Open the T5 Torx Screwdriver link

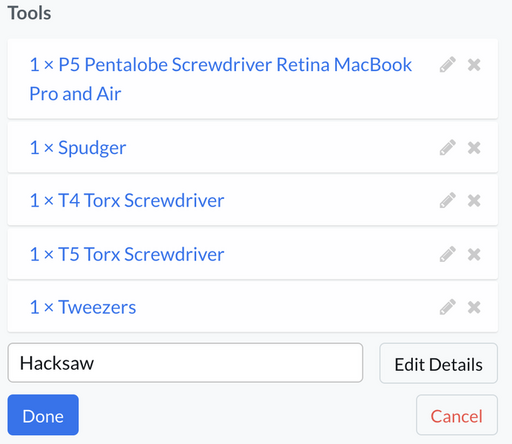[x=127, y=254]
